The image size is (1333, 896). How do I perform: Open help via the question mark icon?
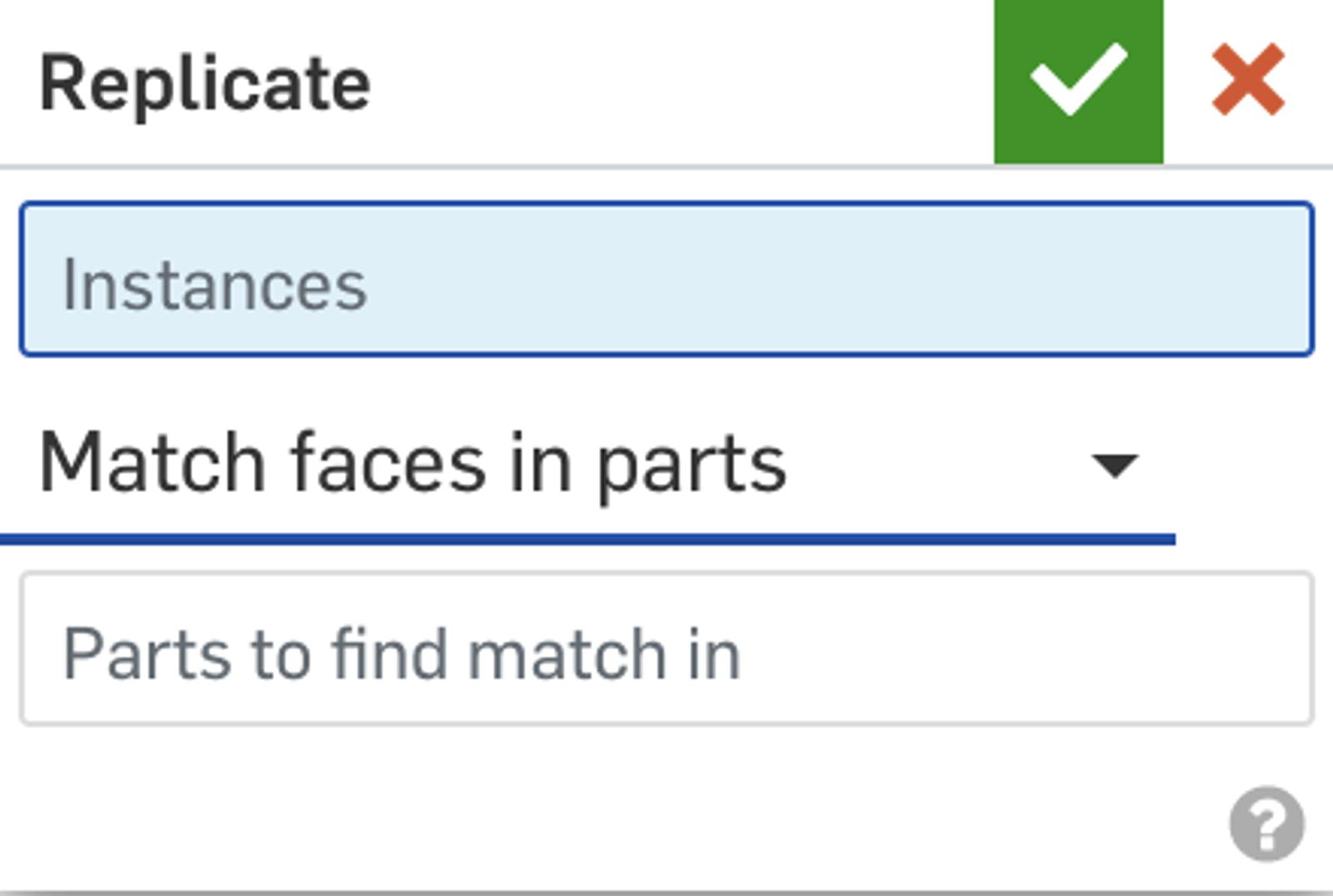pos(1266,824)
